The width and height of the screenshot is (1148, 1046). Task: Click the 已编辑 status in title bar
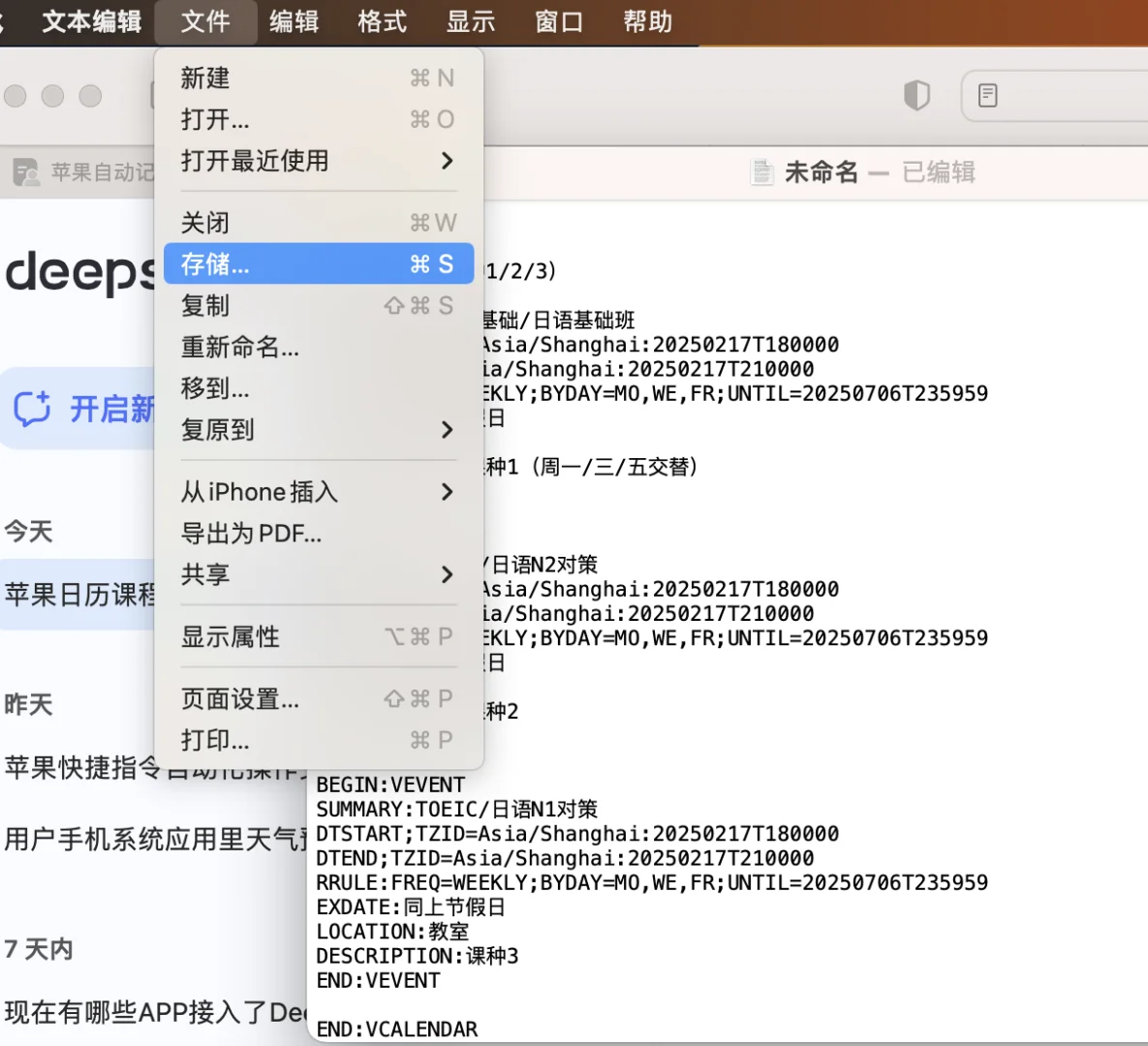pyautogui.click(x=939, y=172)
